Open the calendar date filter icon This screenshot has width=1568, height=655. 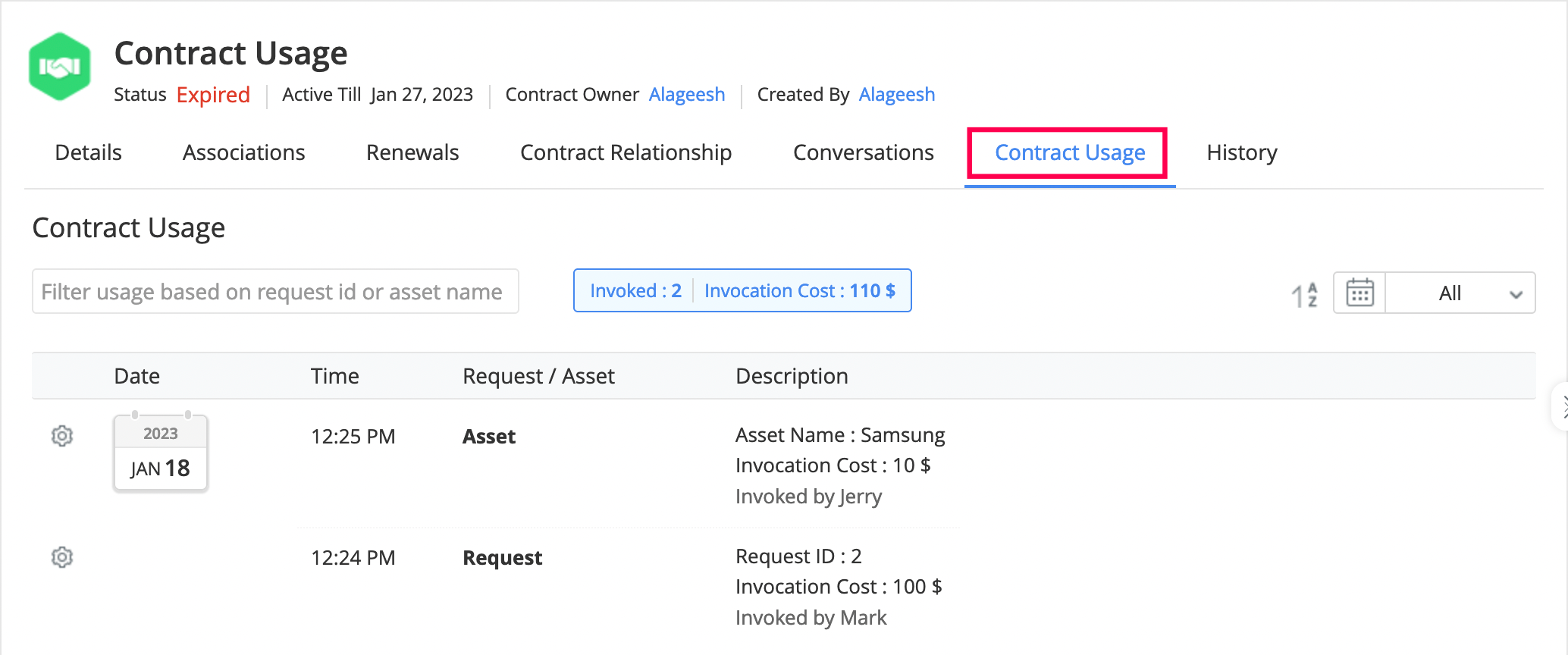click(1359, 293)
